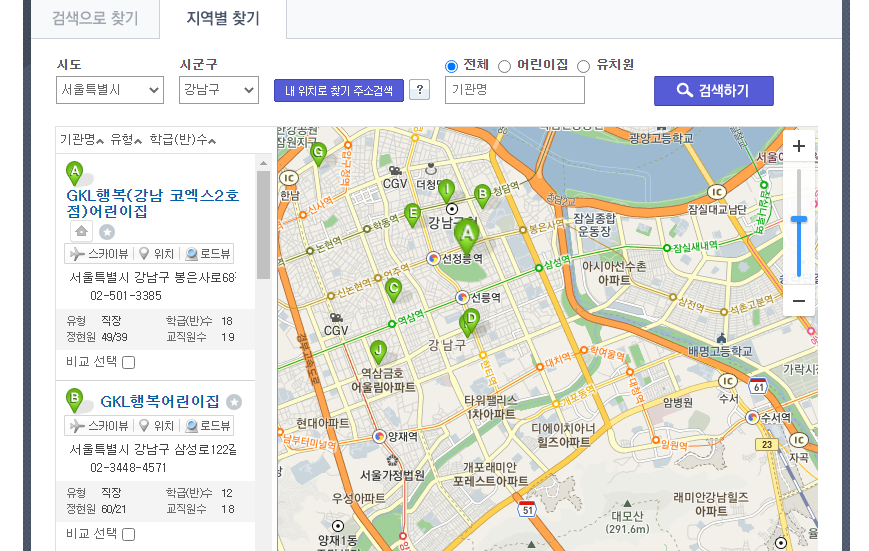Image resolution: width=869 pixels, height=551 pixels.
Task: Switch to the 검색으로 찾기 tab
Action: 95,19
